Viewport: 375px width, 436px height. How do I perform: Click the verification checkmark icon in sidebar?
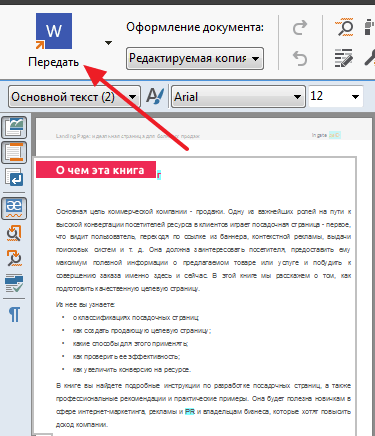[x=14, y=283]
